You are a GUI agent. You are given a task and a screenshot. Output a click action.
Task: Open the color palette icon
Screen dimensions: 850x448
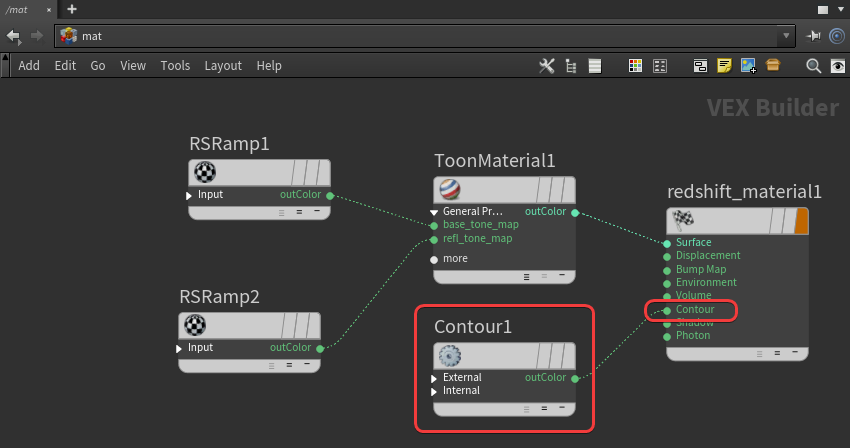pyautogui.click(x=635, y=66)
